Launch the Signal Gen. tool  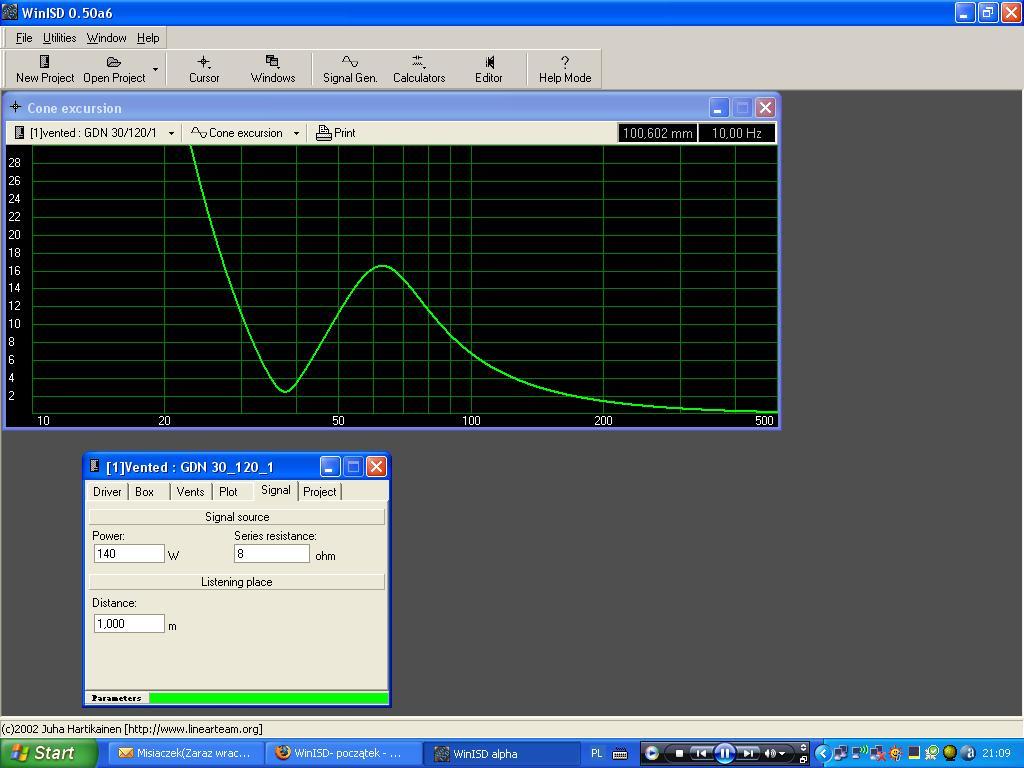[349, 68]
